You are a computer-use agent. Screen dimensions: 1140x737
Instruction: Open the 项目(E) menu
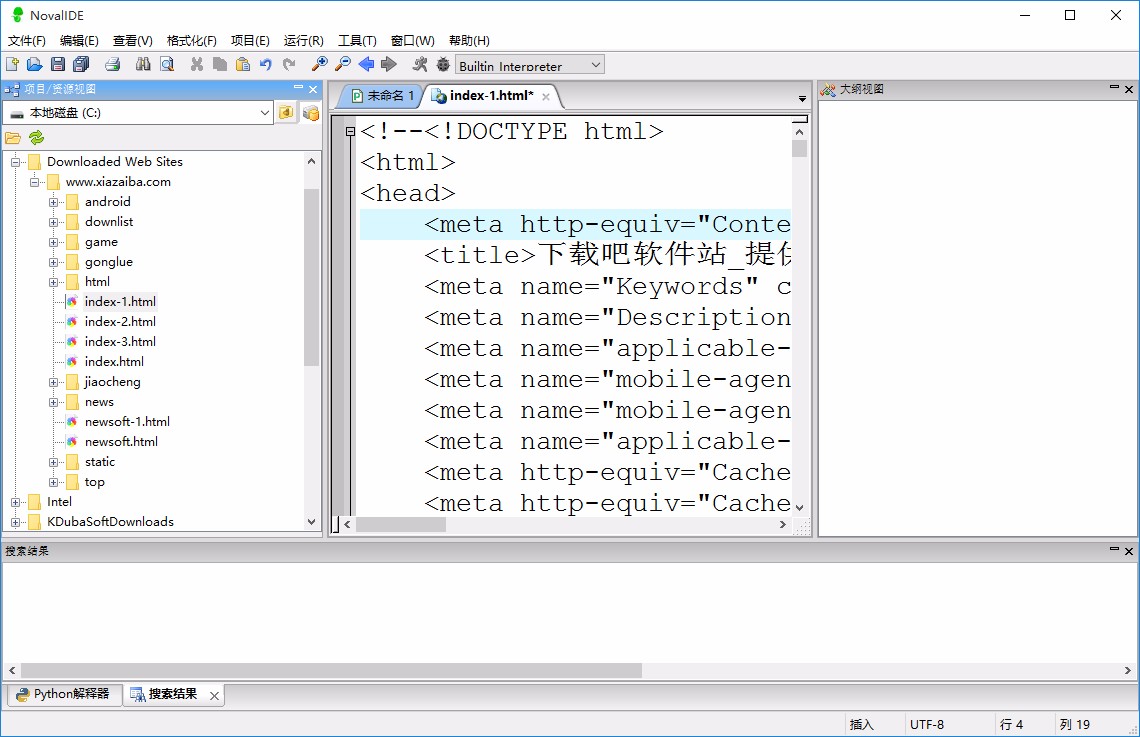pyautogui.click(x=250, y=41)
